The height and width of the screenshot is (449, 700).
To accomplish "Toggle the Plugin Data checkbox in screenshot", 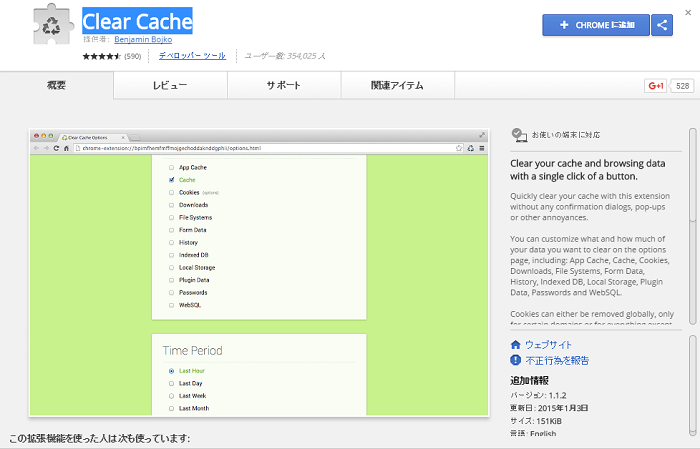I will (171, 280).
